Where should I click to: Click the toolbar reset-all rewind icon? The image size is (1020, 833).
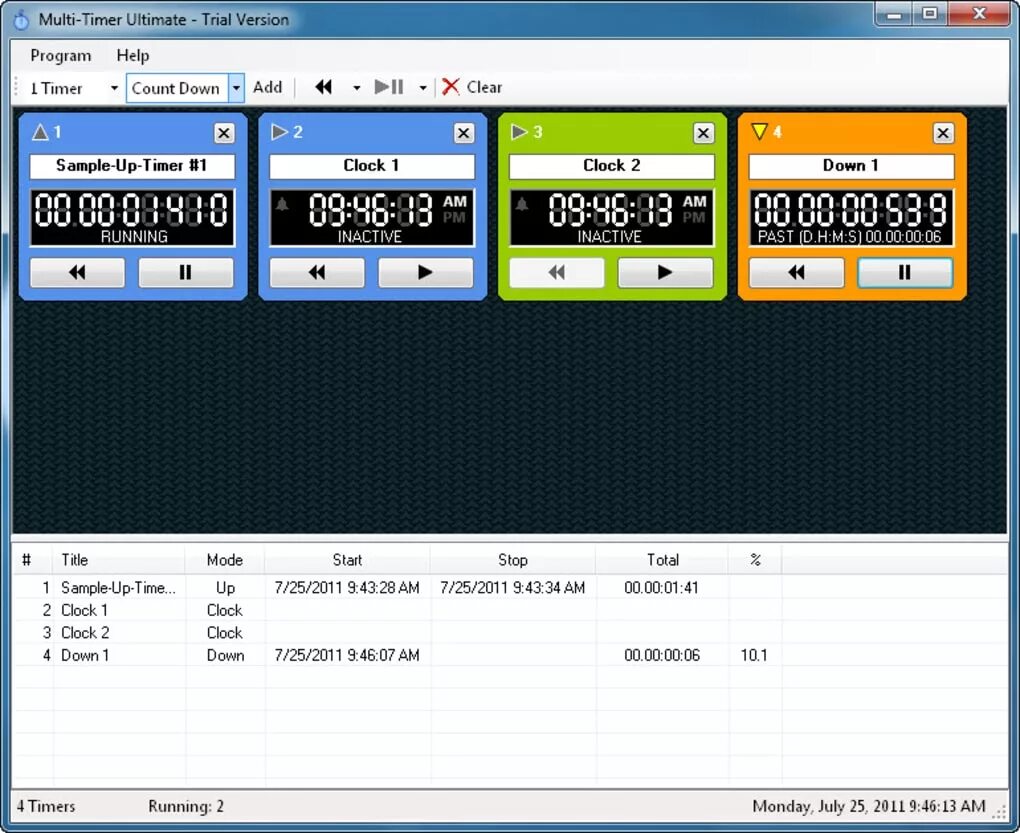coord(323,87)
